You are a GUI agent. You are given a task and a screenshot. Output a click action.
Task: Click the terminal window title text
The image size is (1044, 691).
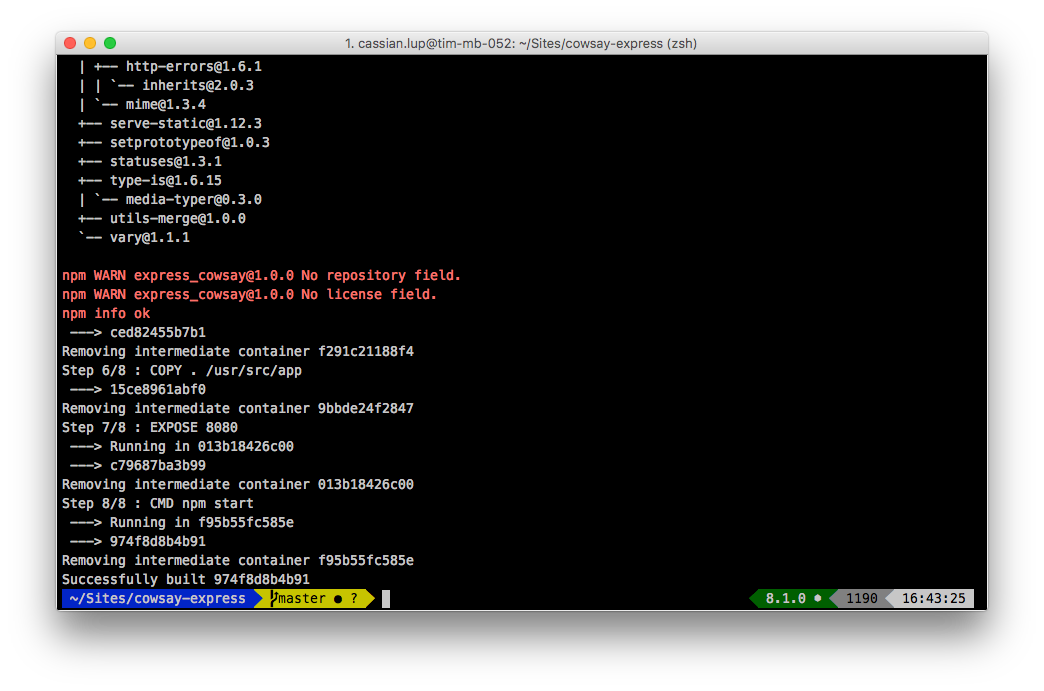(x=521, y=43)
